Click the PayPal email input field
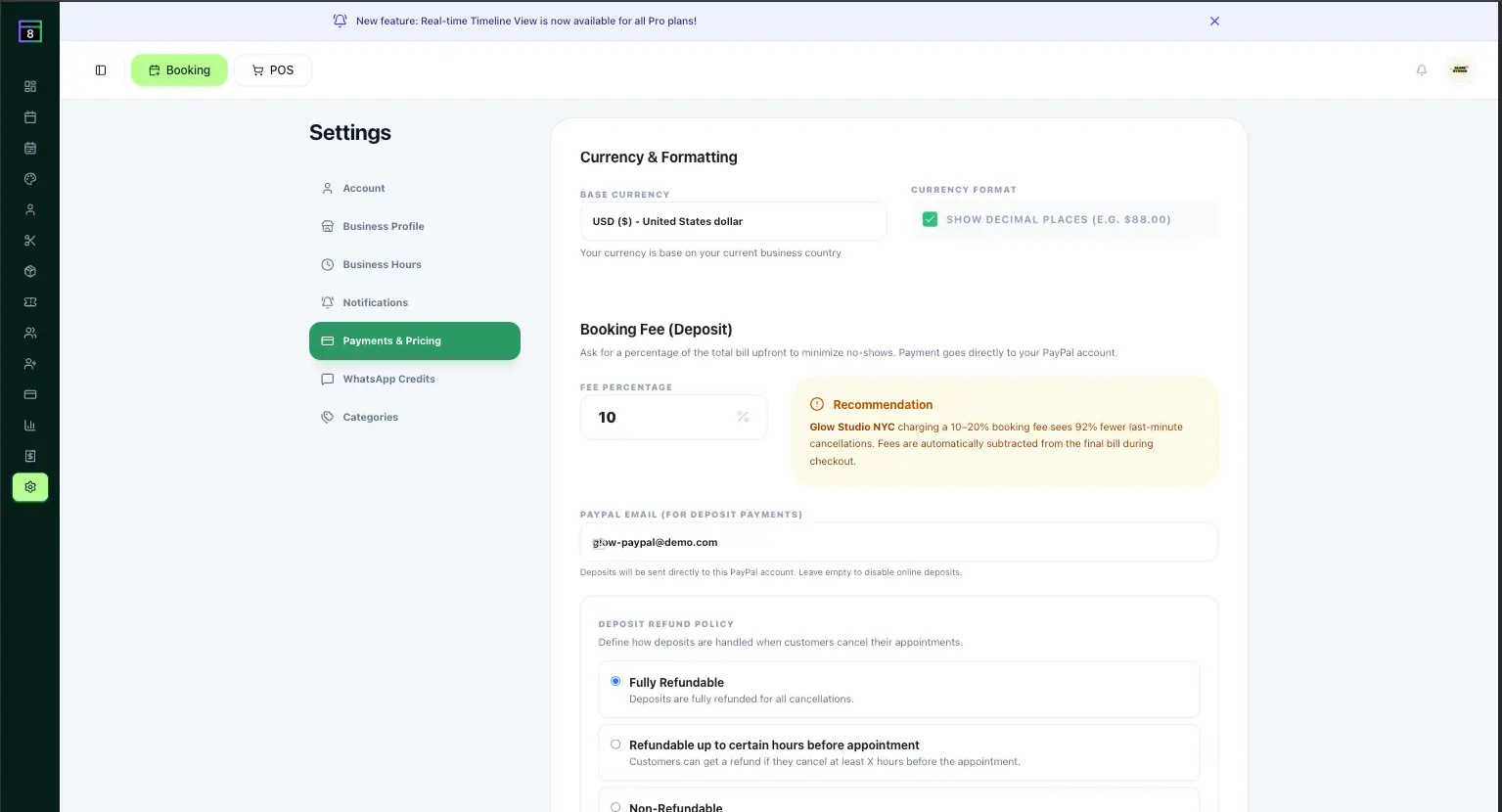 tap(898, 542)
